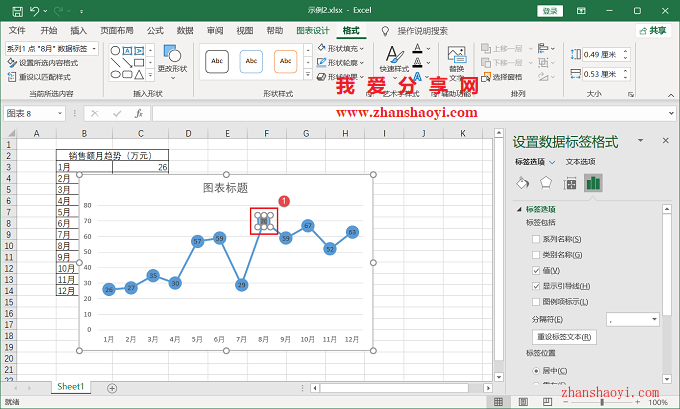The height and width of the screenshot is (409, 680).
Task: Open the Size & Properties tab icon
Action: pyautogui.click(x=569, y=183)
